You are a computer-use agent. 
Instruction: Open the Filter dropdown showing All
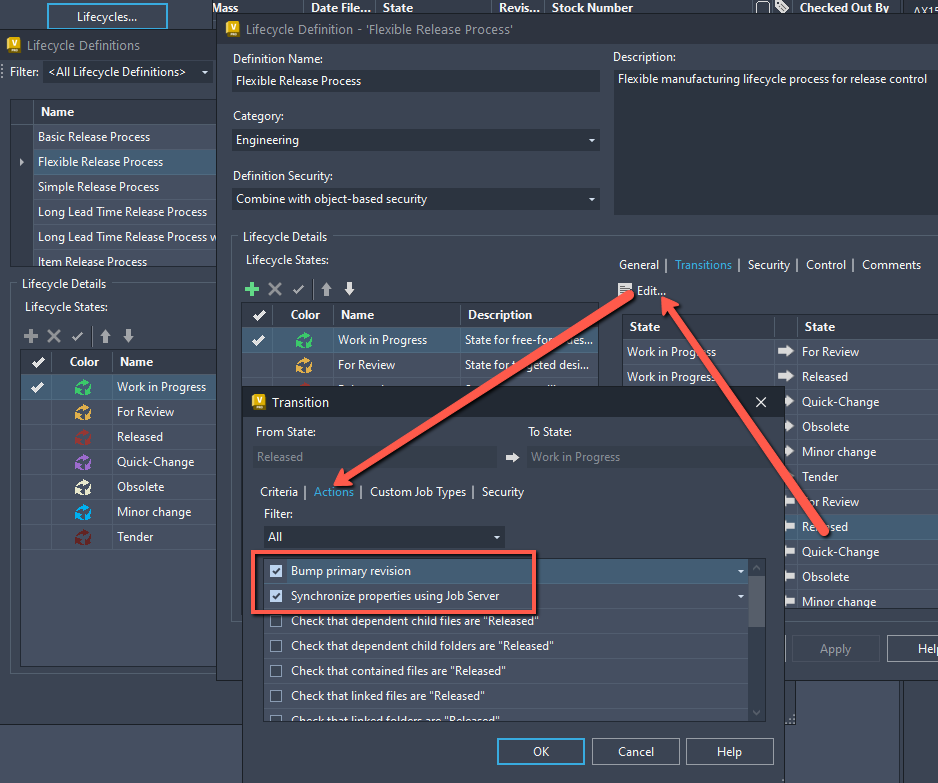495,537
